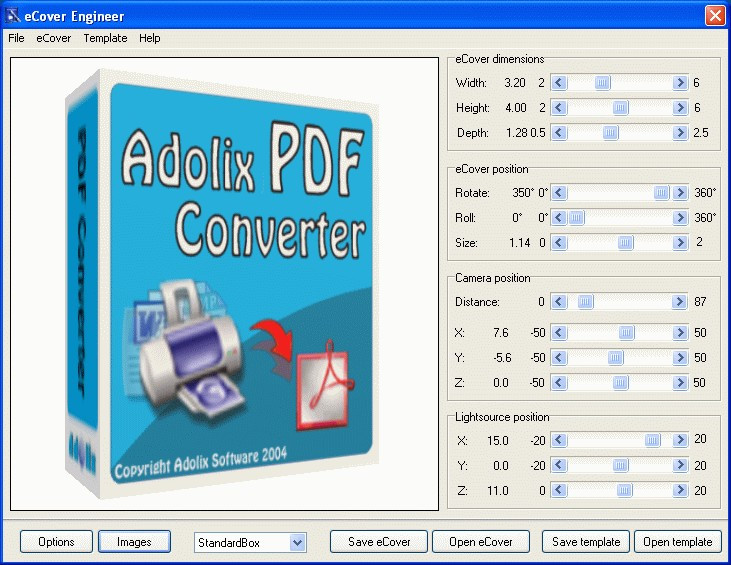This screenshot has height=565, width=731.
Task: Click the Size slider left arrow
Action: [559, 243]
